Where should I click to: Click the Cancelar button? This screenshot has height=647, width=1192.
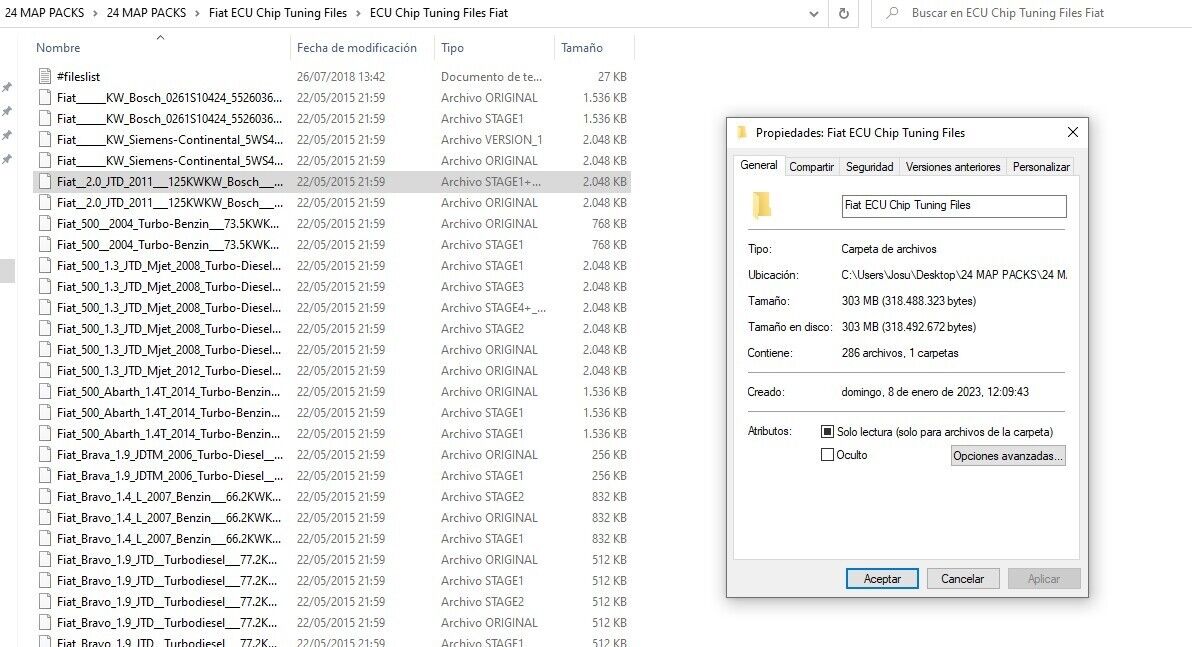tap(962, 579)
